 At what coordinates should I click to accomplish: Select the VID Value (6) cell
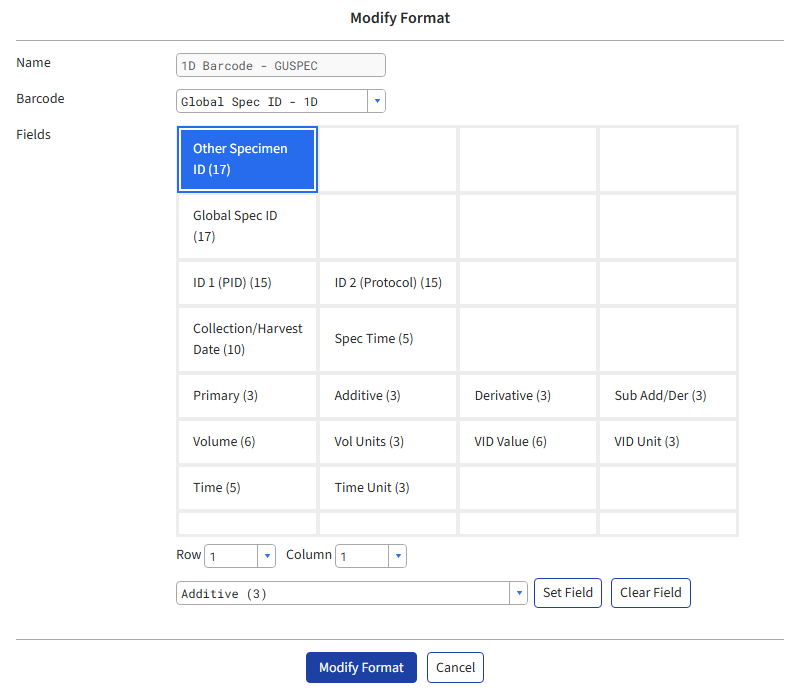(x=528, y=442)
